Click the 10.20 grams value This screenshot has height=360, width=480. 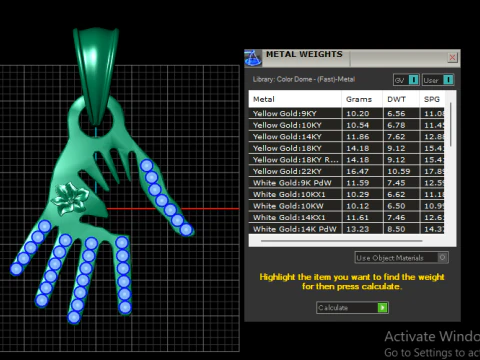pyautogui.click(x=358, y=113)
